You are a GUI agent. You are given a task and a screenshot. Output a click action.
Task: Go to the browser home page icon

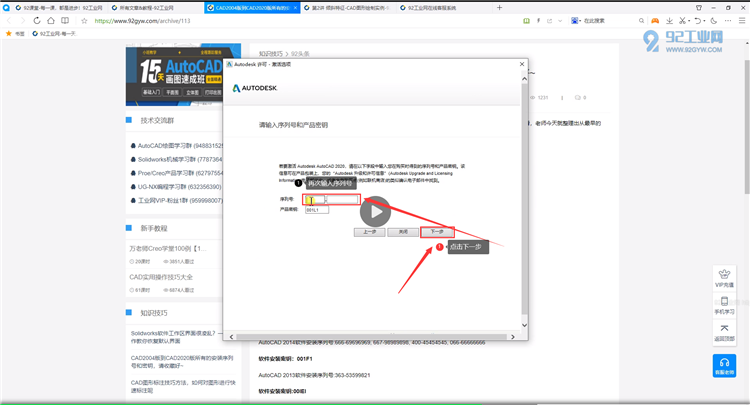[51, 21]
